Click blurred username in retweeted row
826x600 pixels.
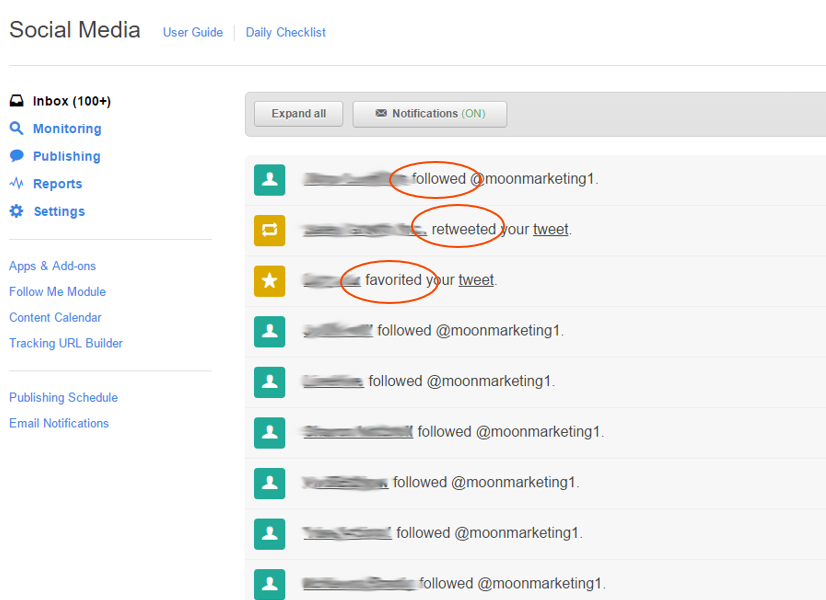[x=365, y=230]
